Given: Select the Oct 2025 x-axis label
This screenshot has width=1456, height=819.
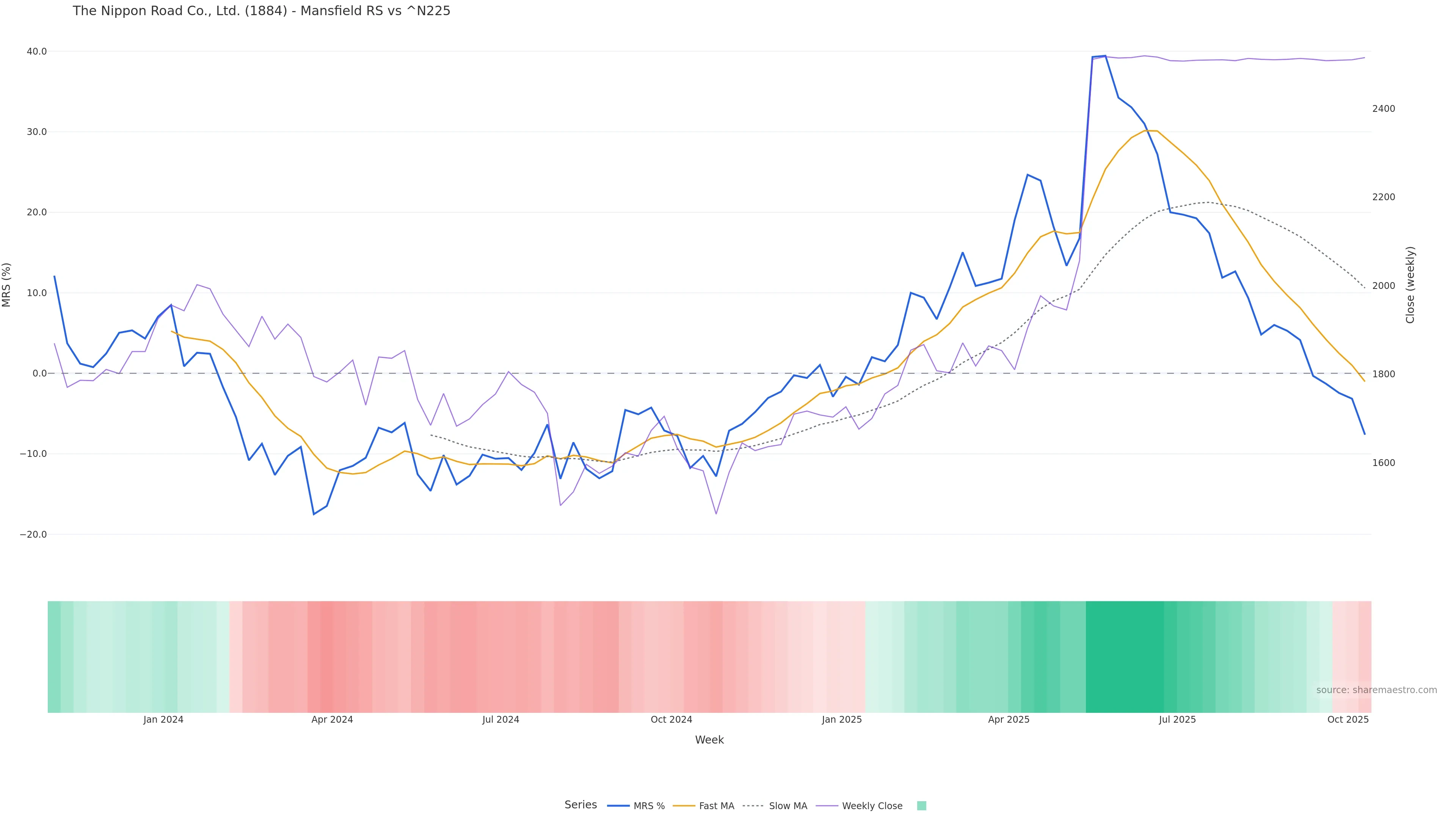Looking at the screenshot, I should point(1348,720).
